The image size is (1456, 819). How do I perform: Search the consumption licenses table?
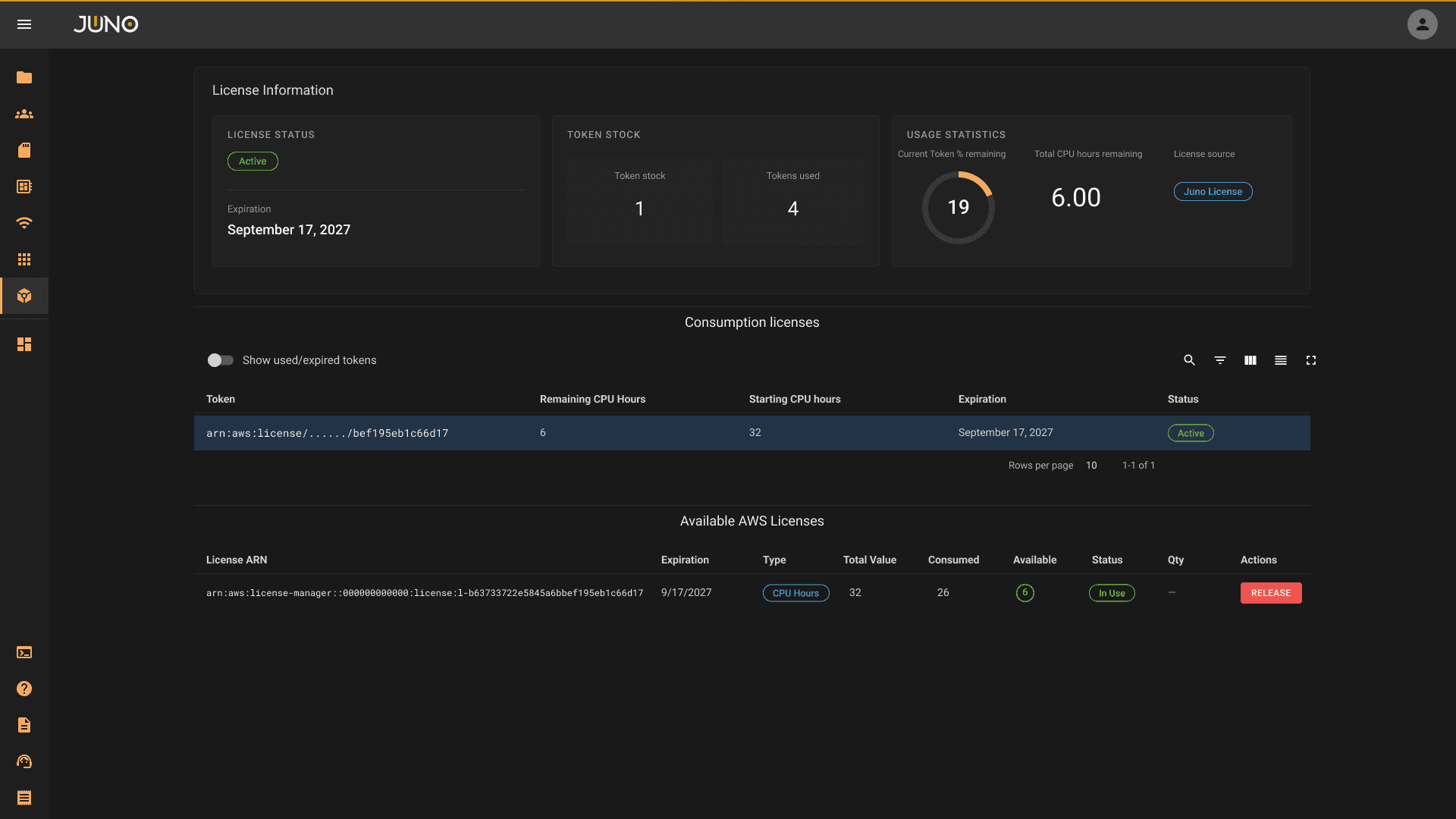(1189, 360)
